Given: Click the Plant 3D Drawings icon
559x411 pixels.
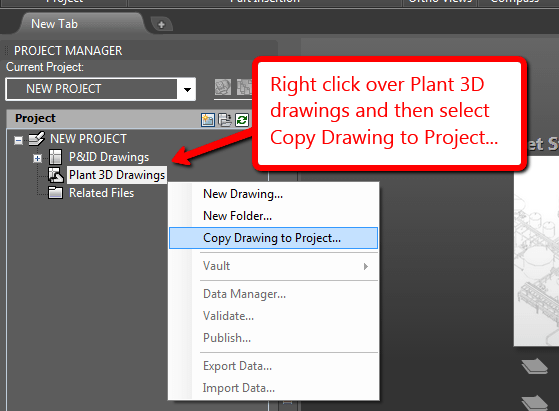Looking at the screenshot, I should tap(56, 175).
